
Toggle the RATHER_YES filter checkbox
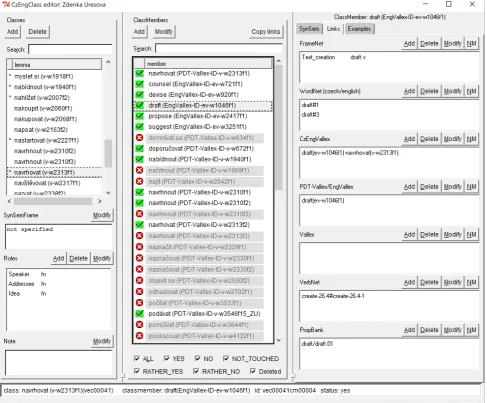(137, 371)
